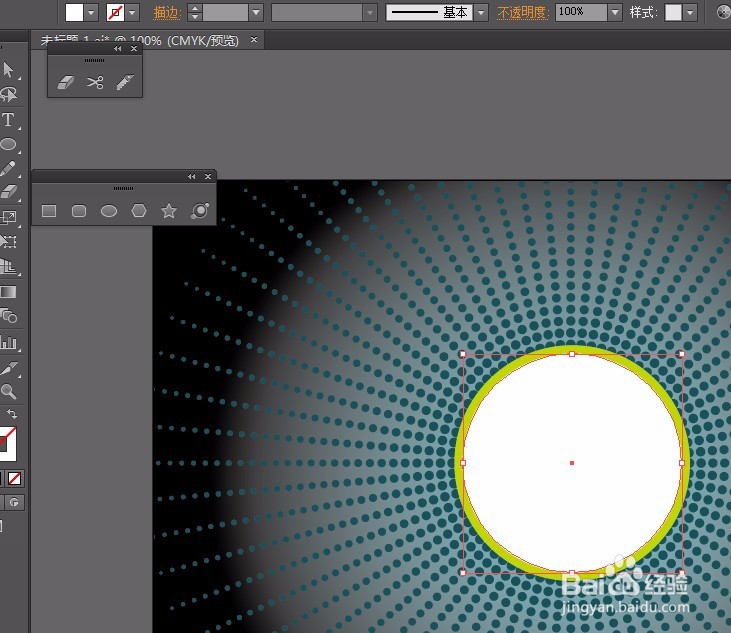This screenshot has width=731, height=633.
Task: Select the Scale tool
Action: point(8,217)
